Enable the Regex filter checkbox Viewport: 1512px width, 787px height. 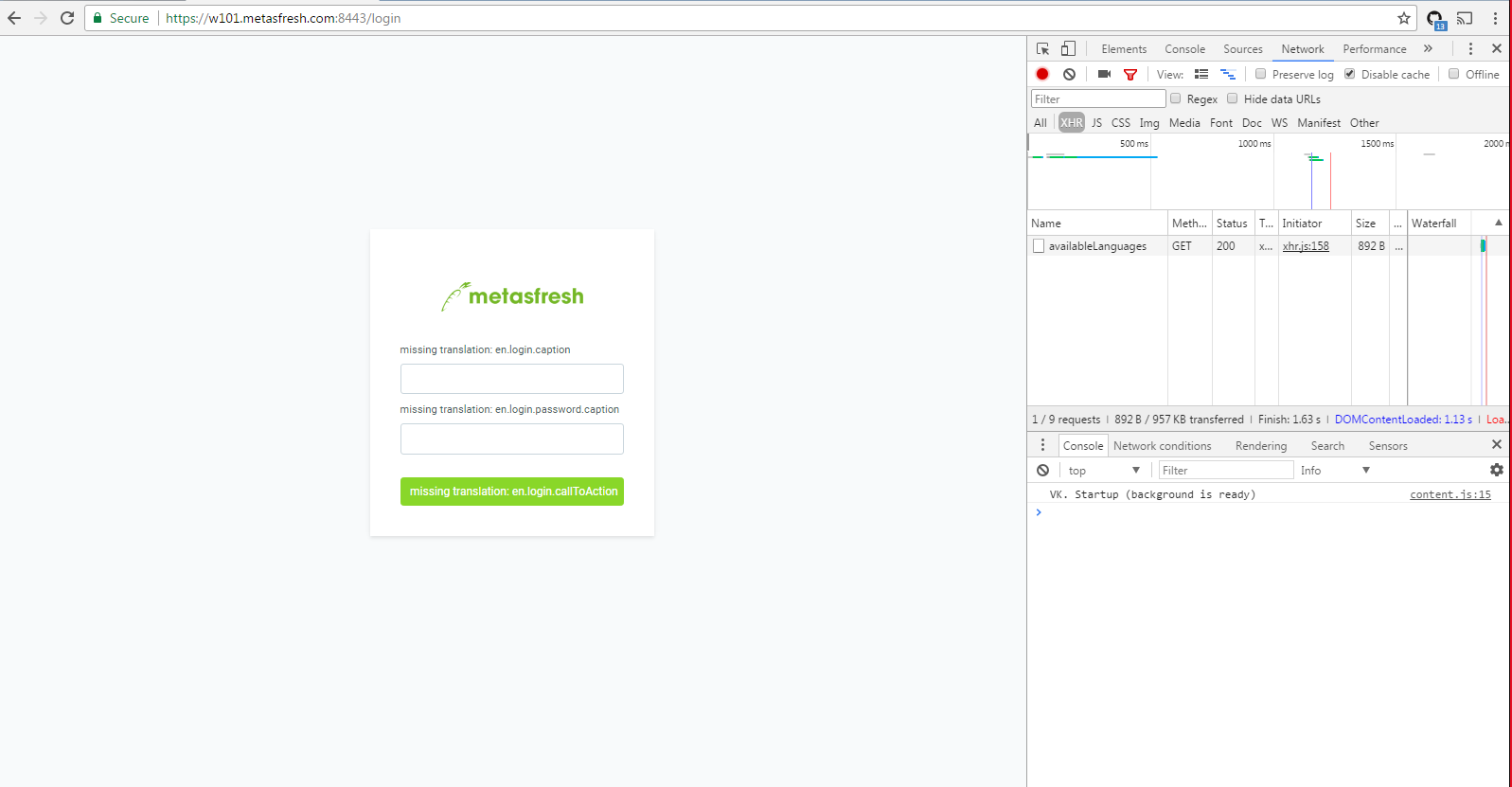point(1175,98)
